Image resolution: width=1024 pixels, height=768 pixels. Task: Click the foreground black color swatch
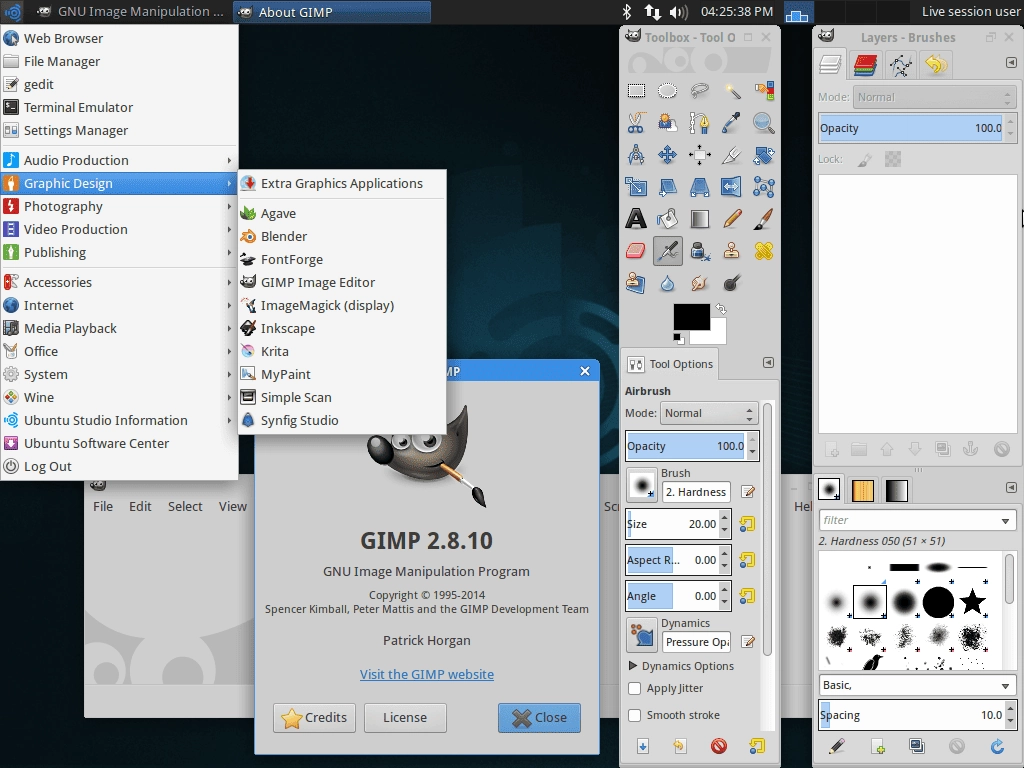[x=691, y=317]
